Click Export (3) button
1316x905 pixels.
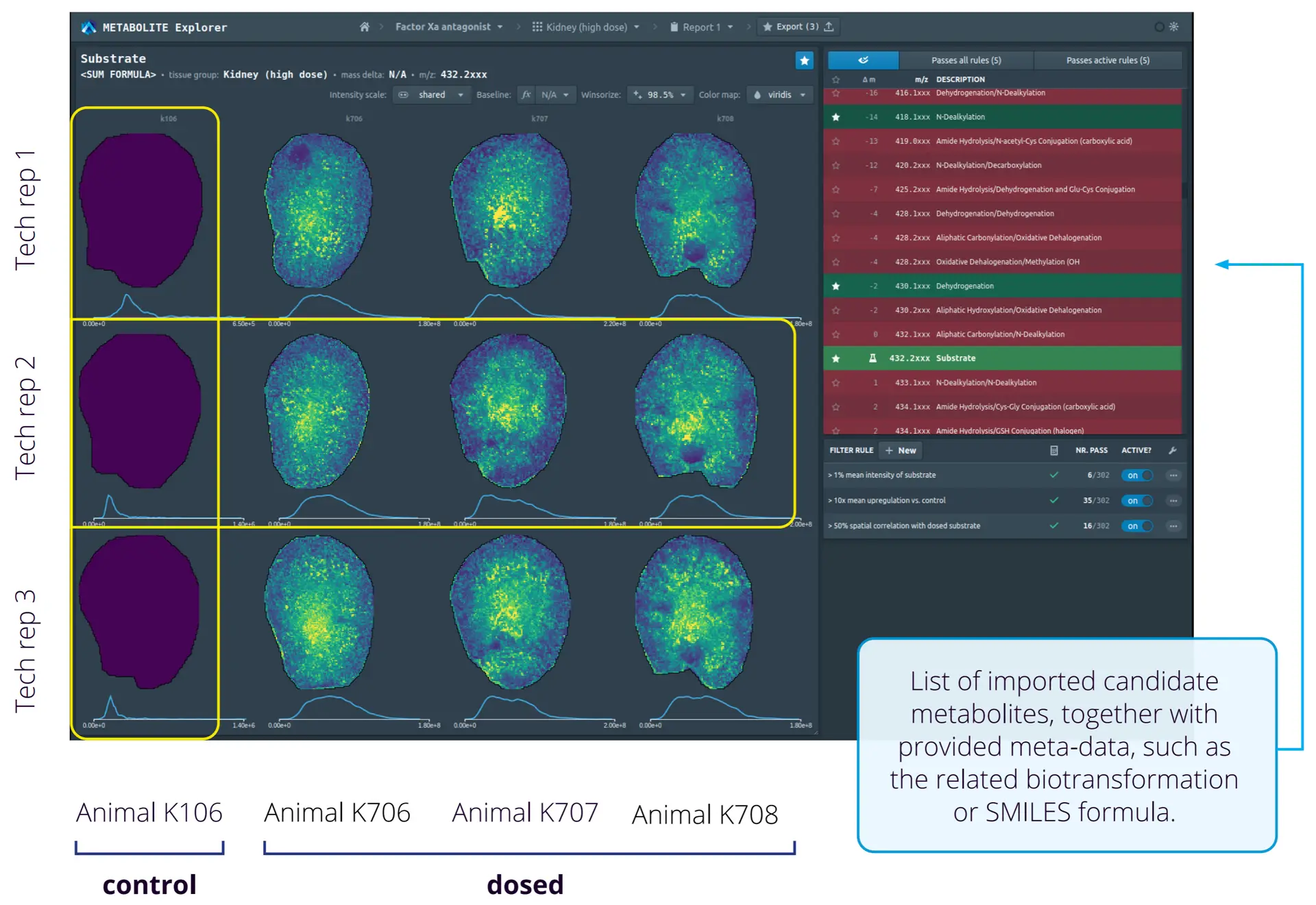click(798, 27)
